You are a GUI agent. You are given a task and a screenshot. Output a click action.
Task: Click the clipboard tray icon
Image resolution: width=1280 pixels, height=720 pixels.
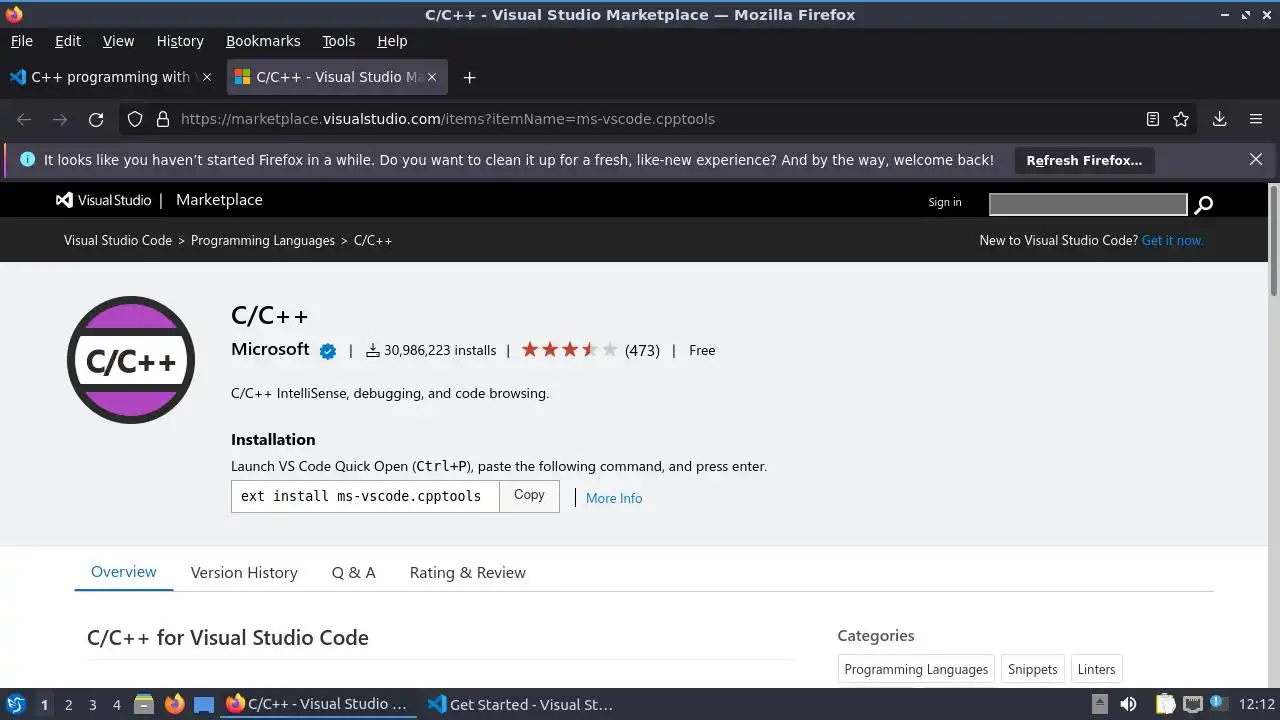(1165, 704)
